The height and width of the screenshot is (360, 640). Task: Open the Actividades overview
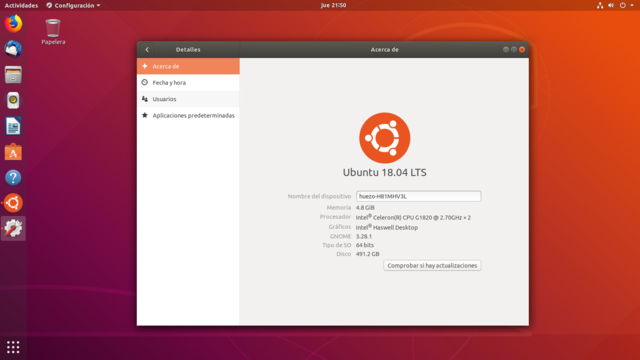point(21,5)
